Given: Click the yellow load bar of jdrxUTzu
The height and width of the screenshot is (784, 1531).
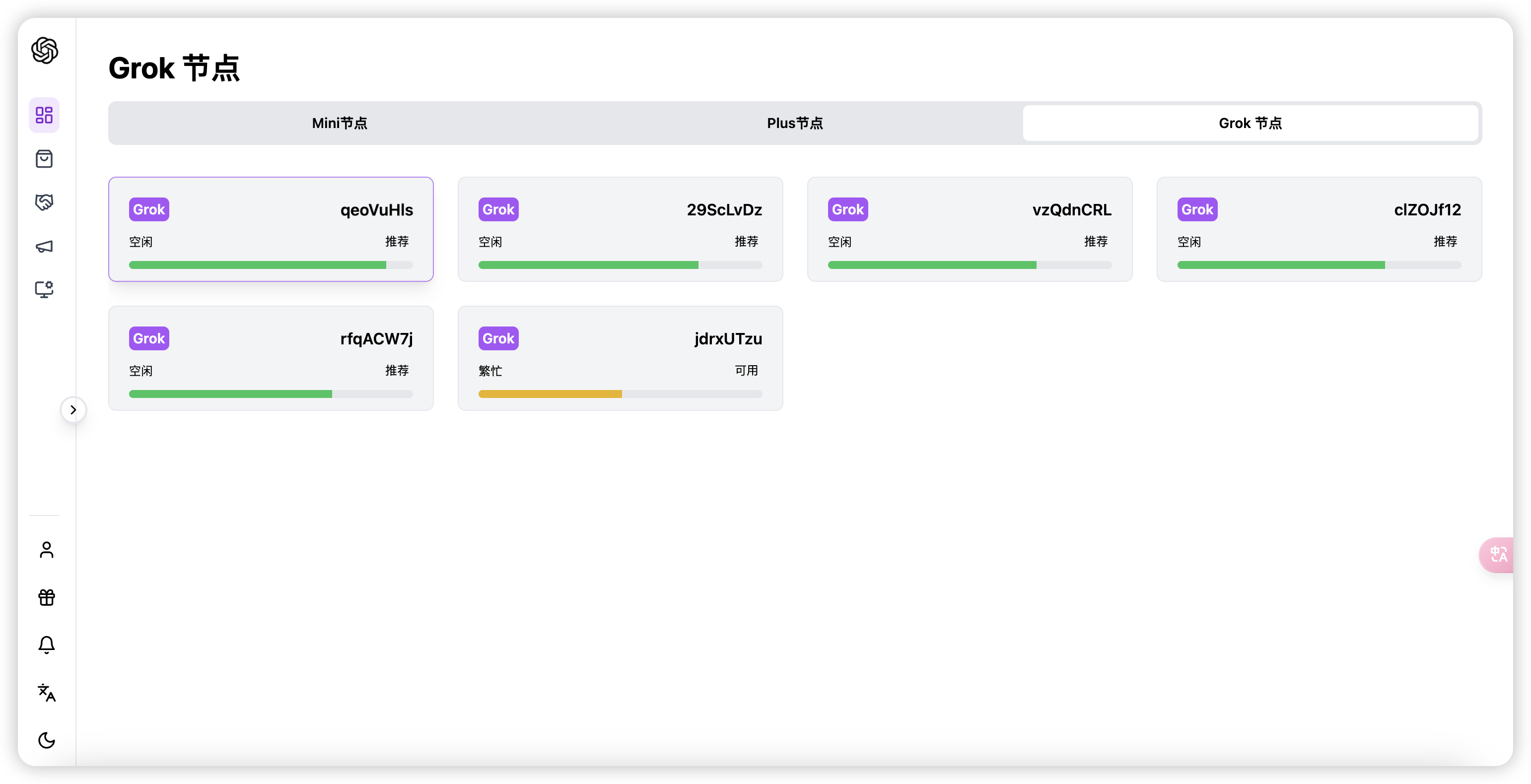Looking at the screenshot, I should (x=551, y=394).
